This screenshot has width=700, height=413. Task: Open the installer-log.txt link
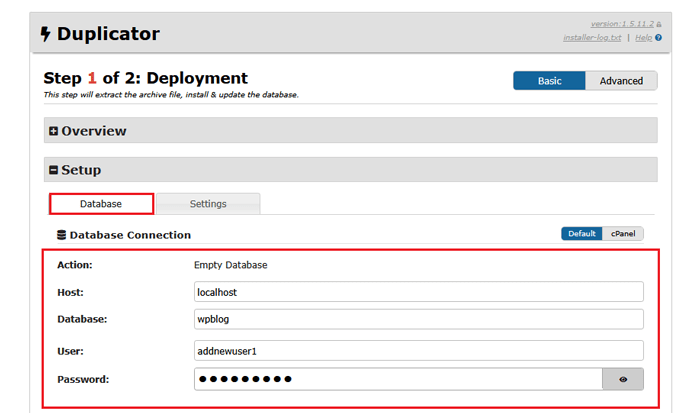592,38
